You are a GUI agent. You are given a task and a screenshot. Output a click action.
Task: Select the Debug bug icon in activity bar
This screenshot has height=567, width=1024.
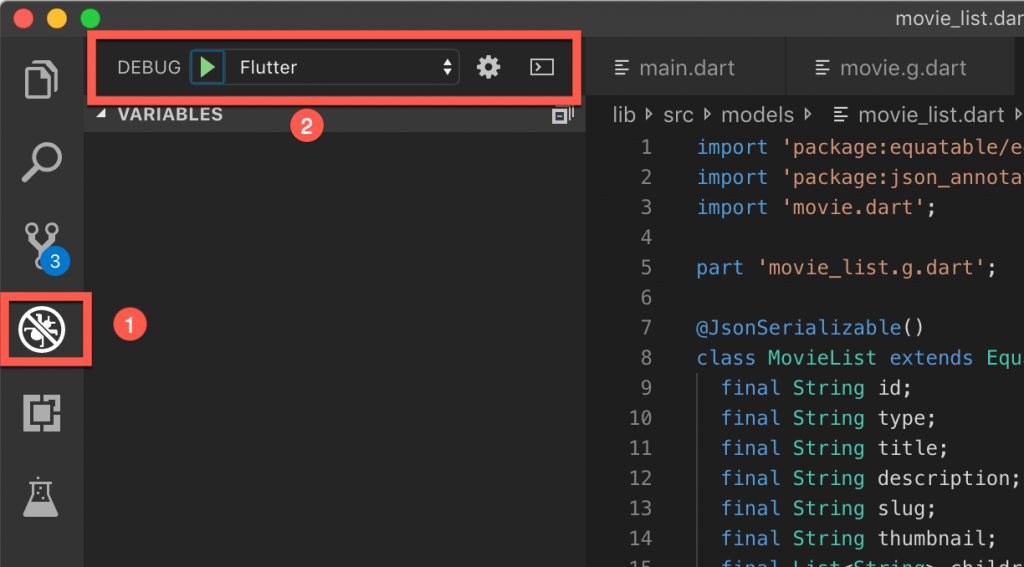point(41,328)
